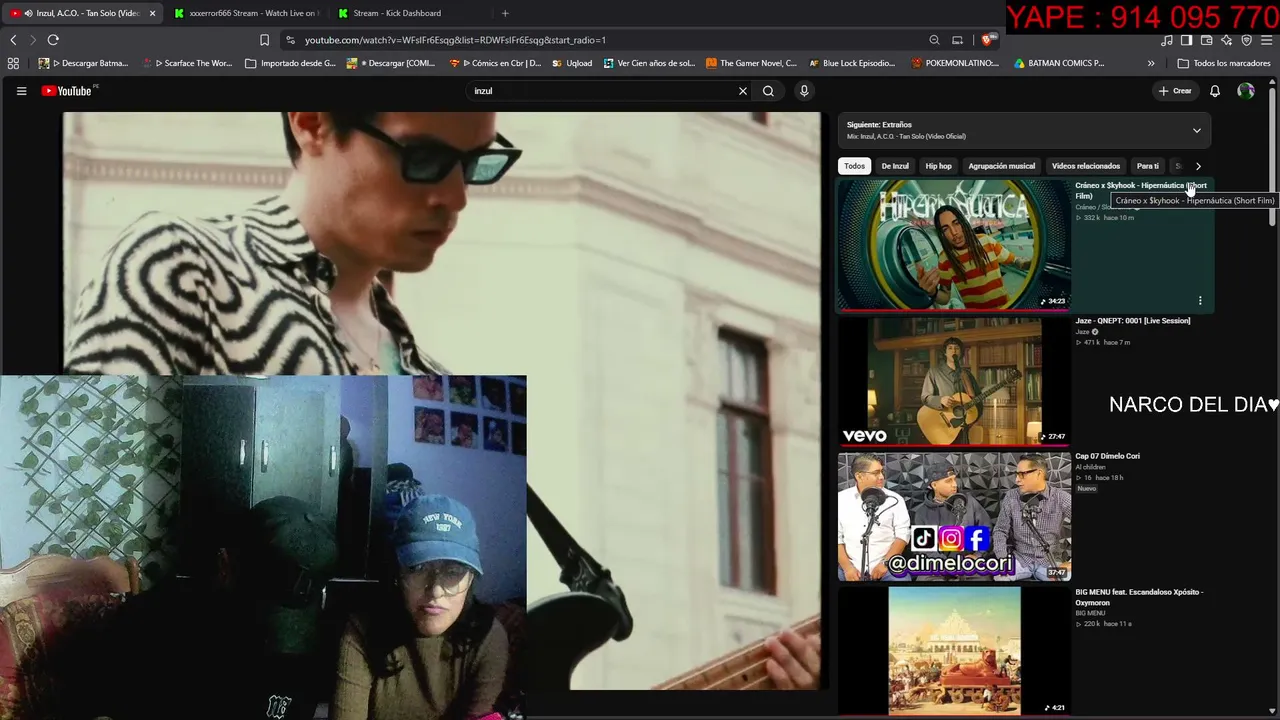Bookmark this page with the bookmark icon

coord(264,40)
